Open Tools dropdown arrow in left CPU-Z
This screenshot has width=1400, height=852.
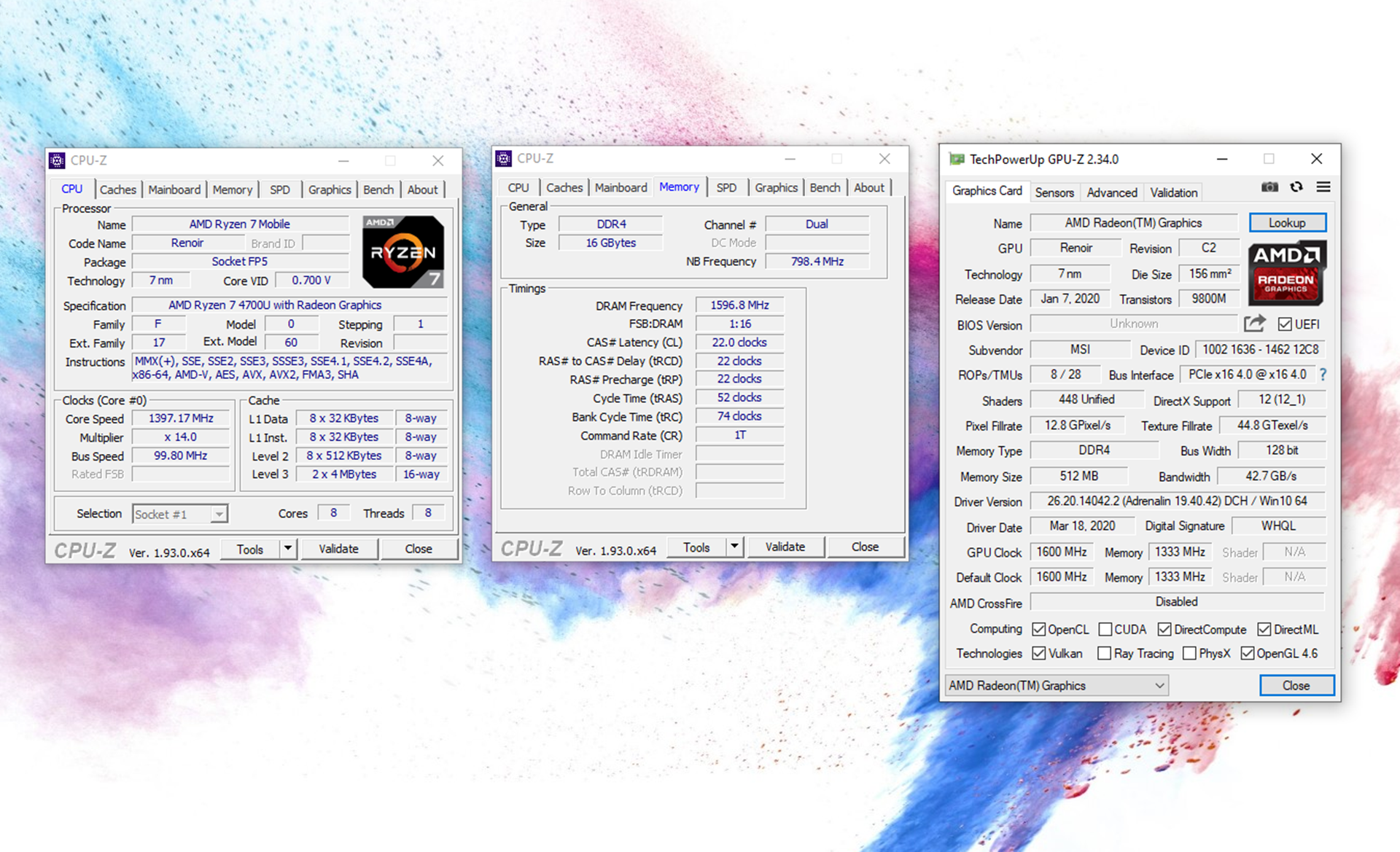tap(288, 549)
